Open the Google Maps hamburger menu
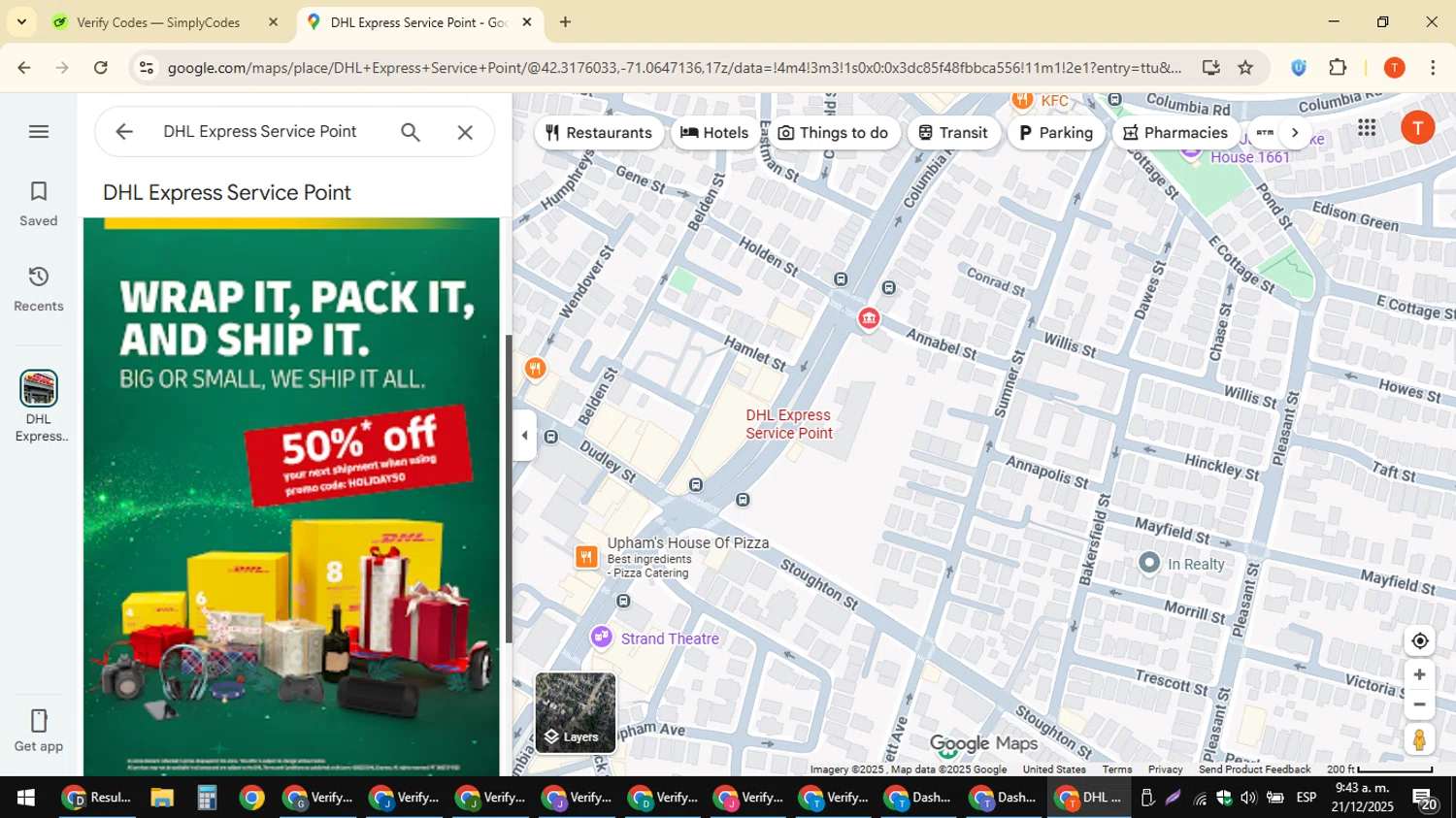 [39, 131]
